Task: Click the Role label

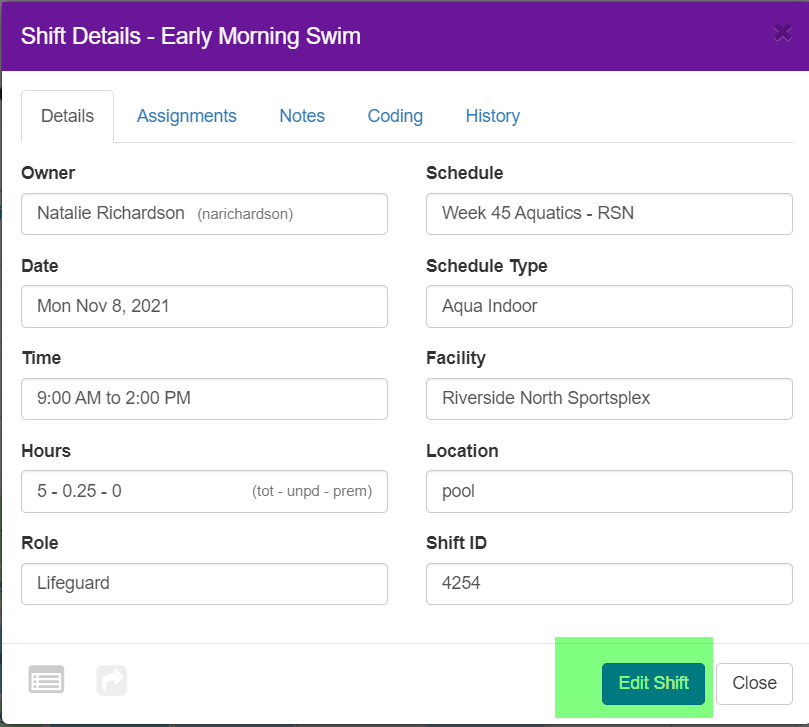Action: pyautogui.click(x=40, y=543)
